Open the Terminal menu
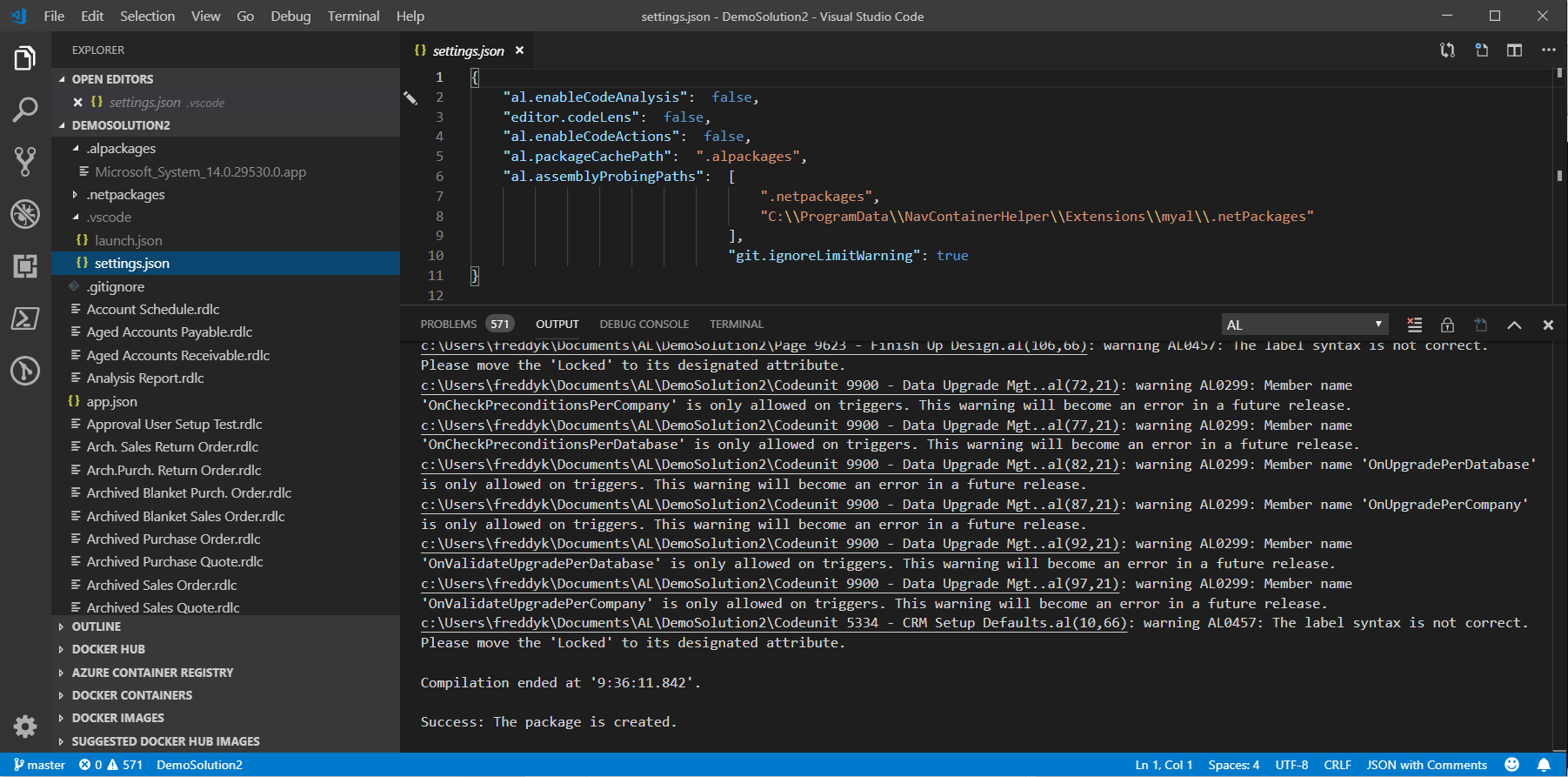The image size is (1568, 777). click(353, 16)
